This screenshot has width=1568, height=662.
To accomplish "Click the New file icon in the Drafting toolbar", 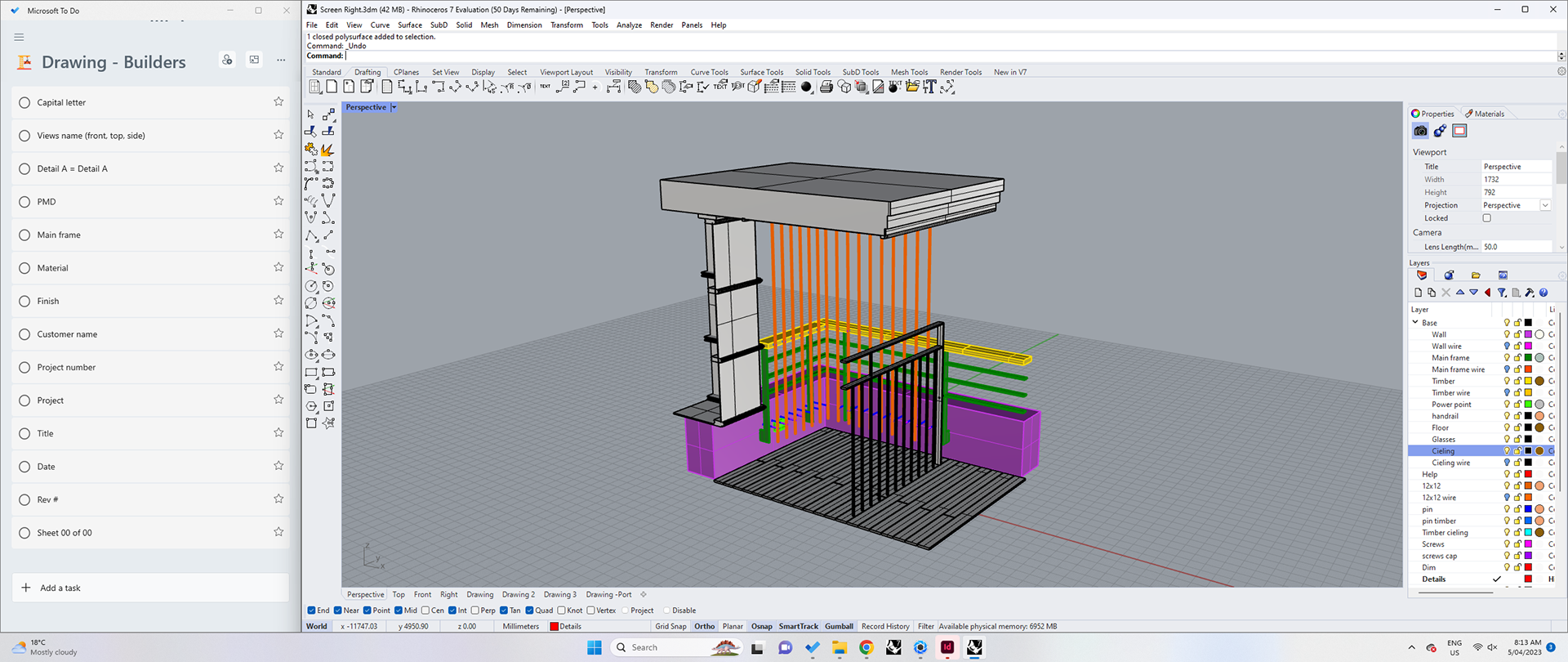I will click(332, 87).
